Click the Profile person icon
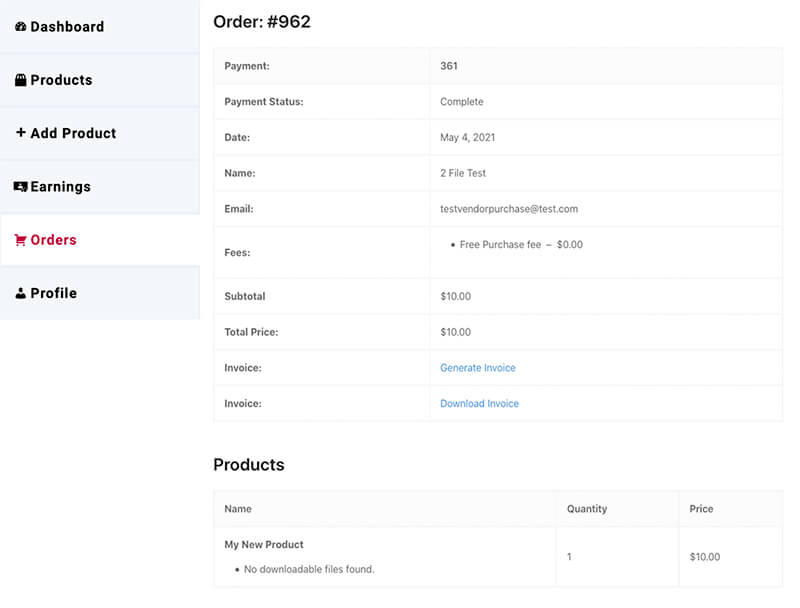 pyautogui.click(x=20, y=294)
